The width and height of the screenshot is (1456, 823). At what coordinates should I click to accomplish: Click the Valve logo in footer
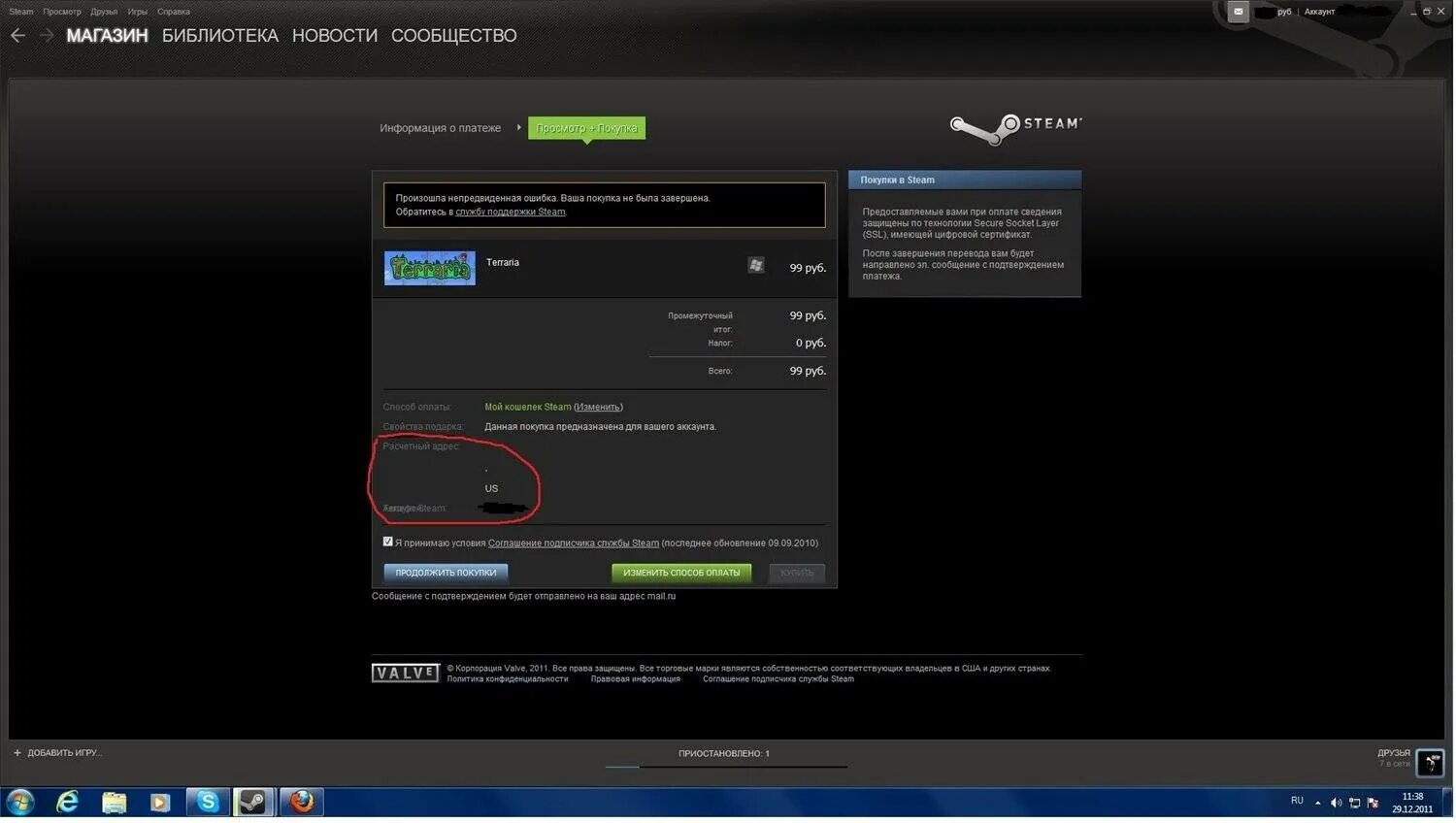click(406, 673)
